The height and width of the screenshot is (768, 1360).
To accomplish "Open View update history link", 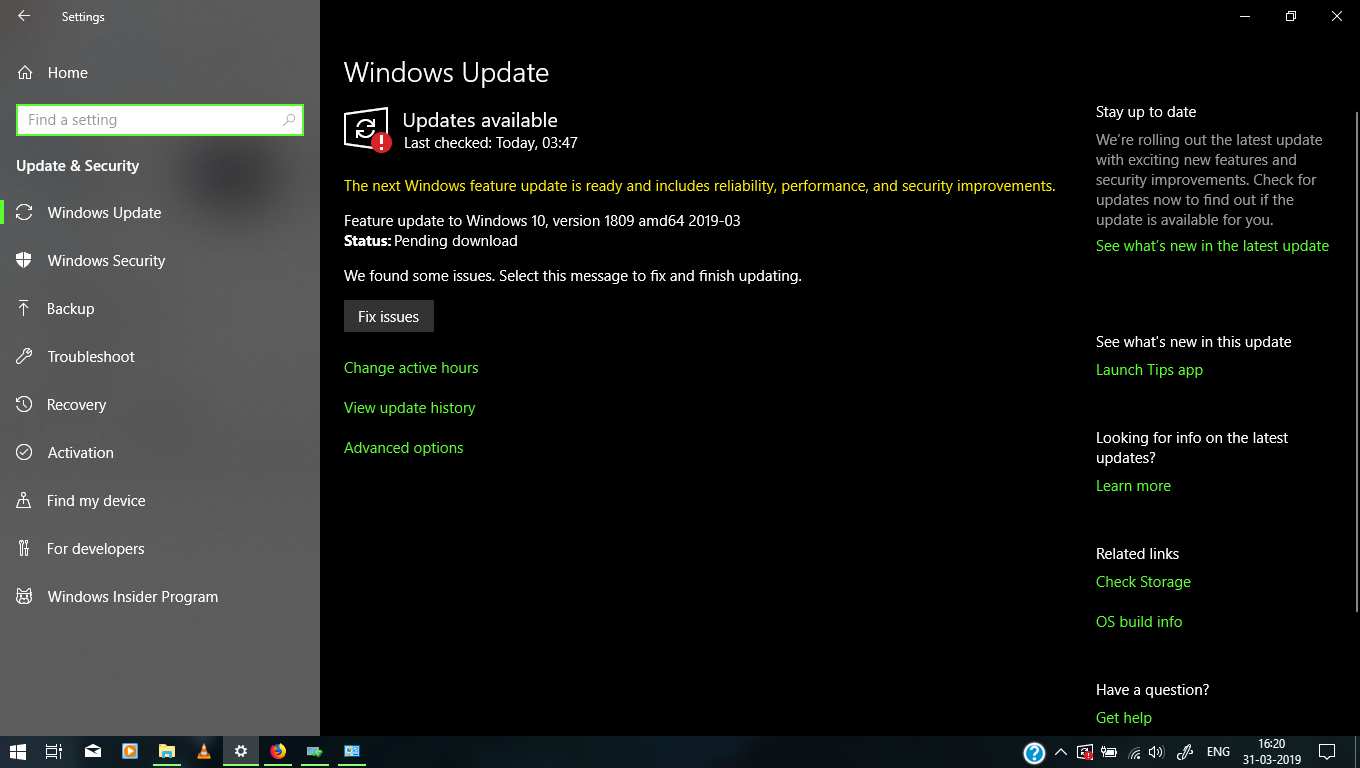I will tap(410, 408).
